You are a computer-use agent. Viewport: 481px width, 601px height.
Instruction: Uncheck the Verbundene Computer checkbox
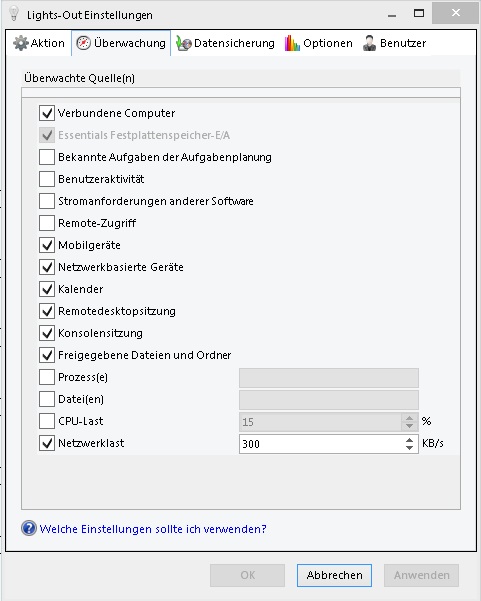coord(47,113)
